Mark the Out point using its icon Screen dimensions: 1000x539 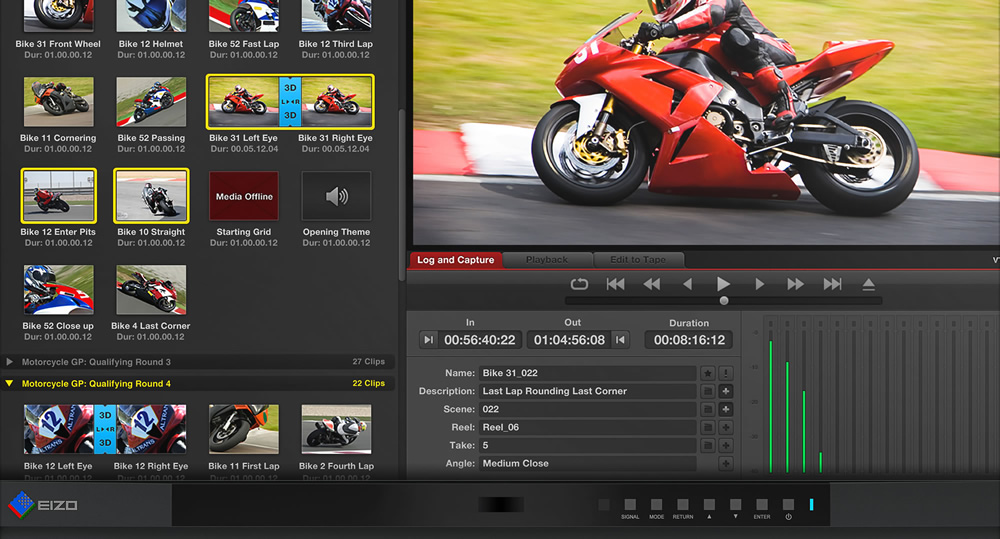pos(621,340)
